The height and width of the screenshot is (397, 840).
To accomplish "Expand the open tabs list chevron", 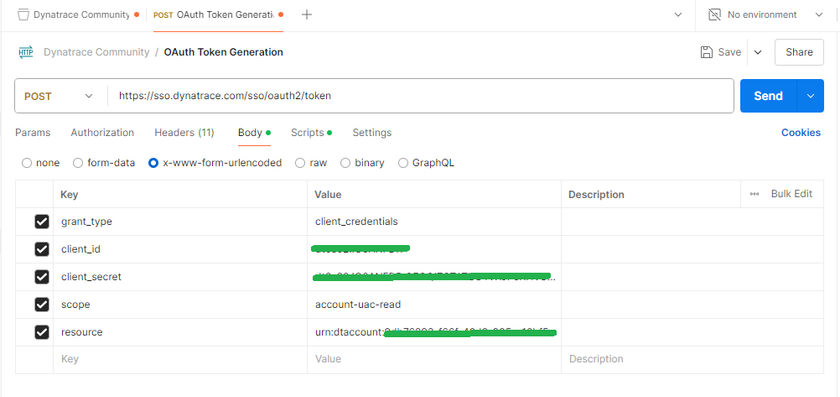I will 678,14.
